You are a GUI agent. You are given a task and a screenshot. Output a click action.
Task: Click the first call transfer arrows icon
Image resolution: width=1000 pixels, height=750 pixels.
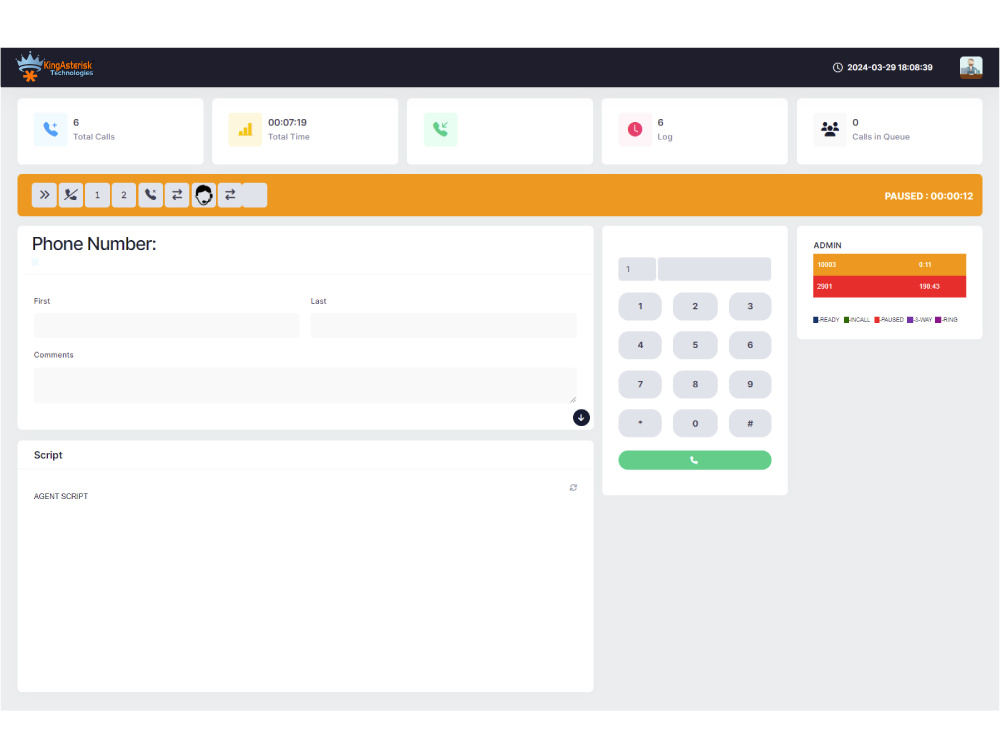(177, 195)
